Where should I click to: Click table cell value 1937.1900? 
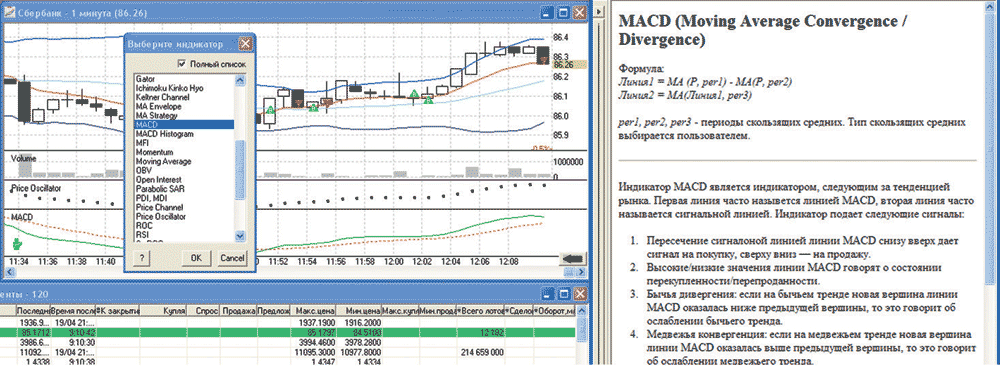(317, 323)
